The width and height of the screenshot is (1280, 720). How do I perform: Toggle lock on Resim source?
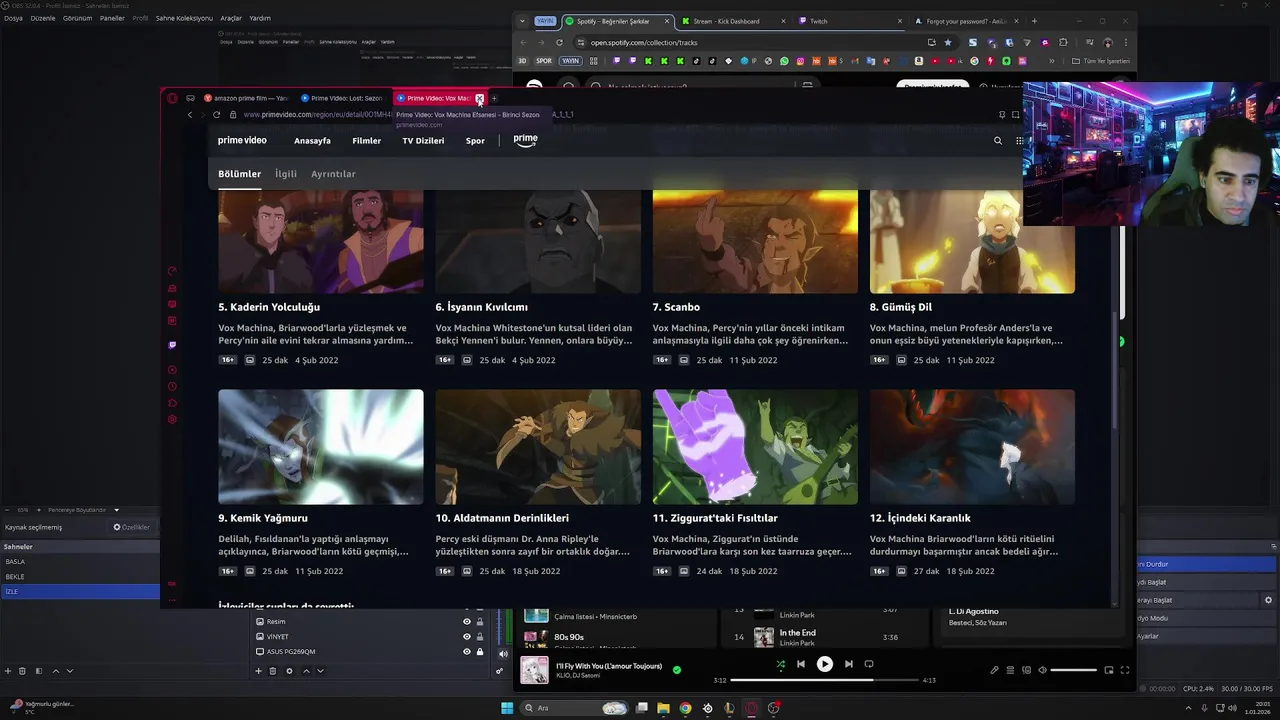(480, 621)
